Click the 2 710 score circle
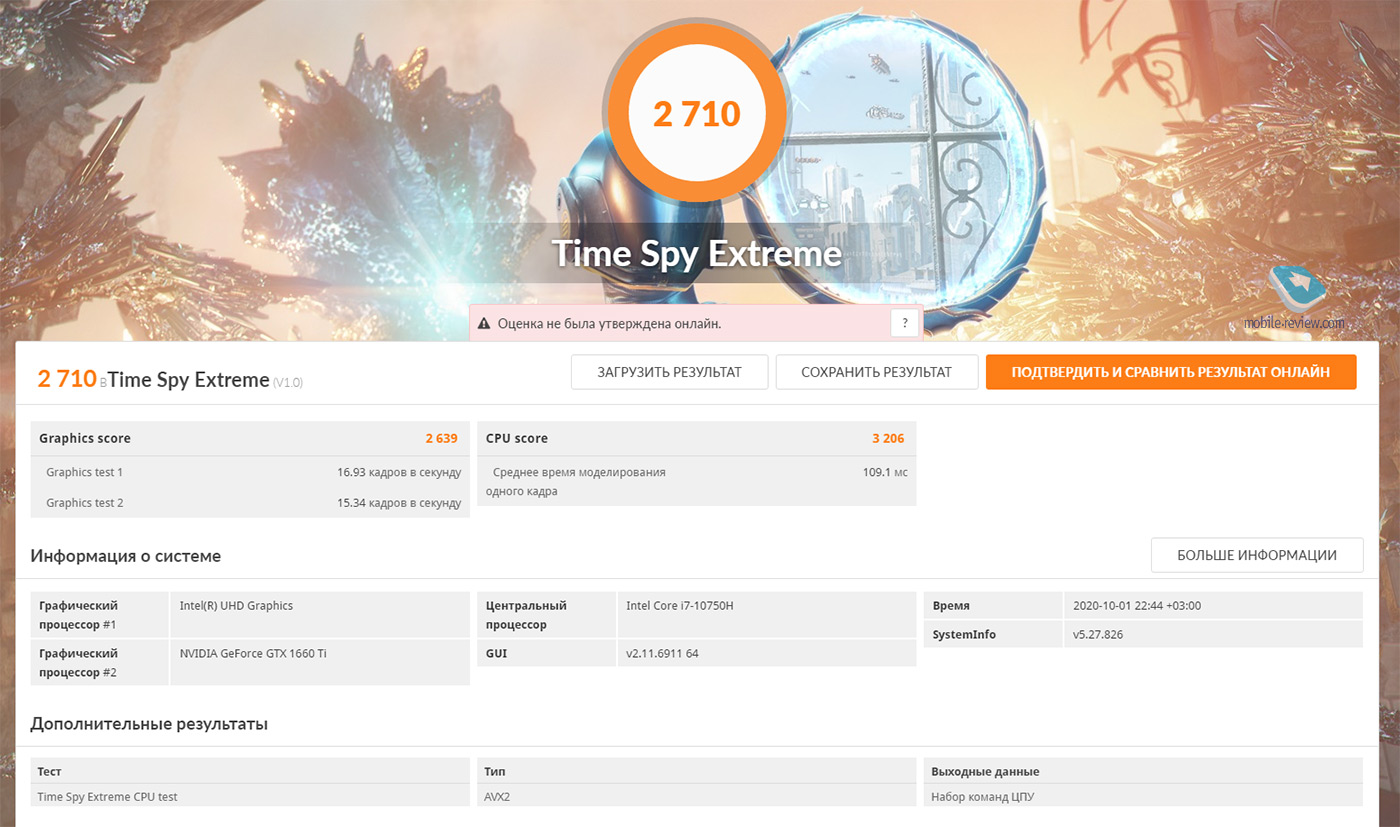The image size is (1400, 827). pos(697,114)
